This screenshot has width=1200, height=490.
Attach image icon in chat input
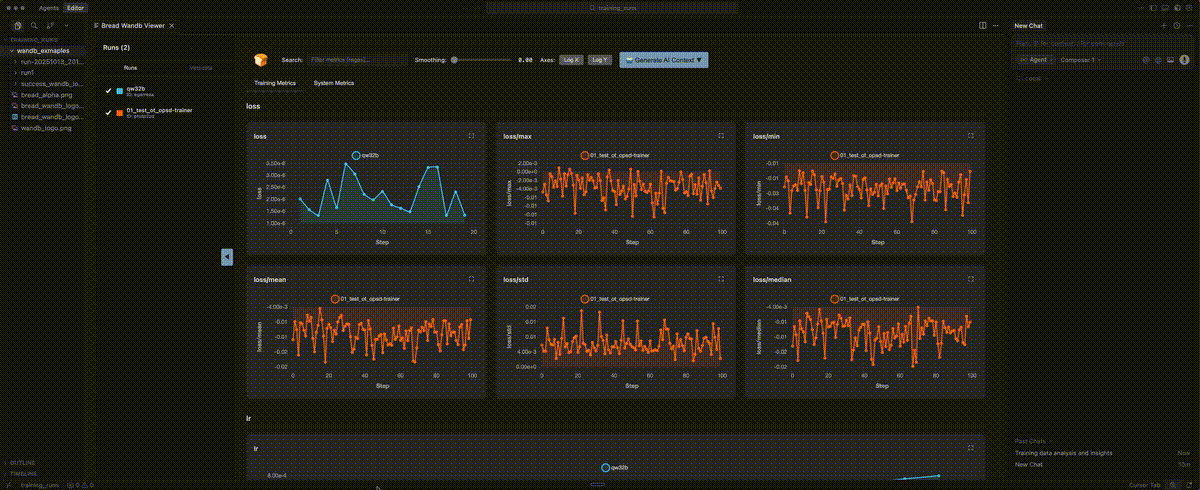pos(1170,60)
